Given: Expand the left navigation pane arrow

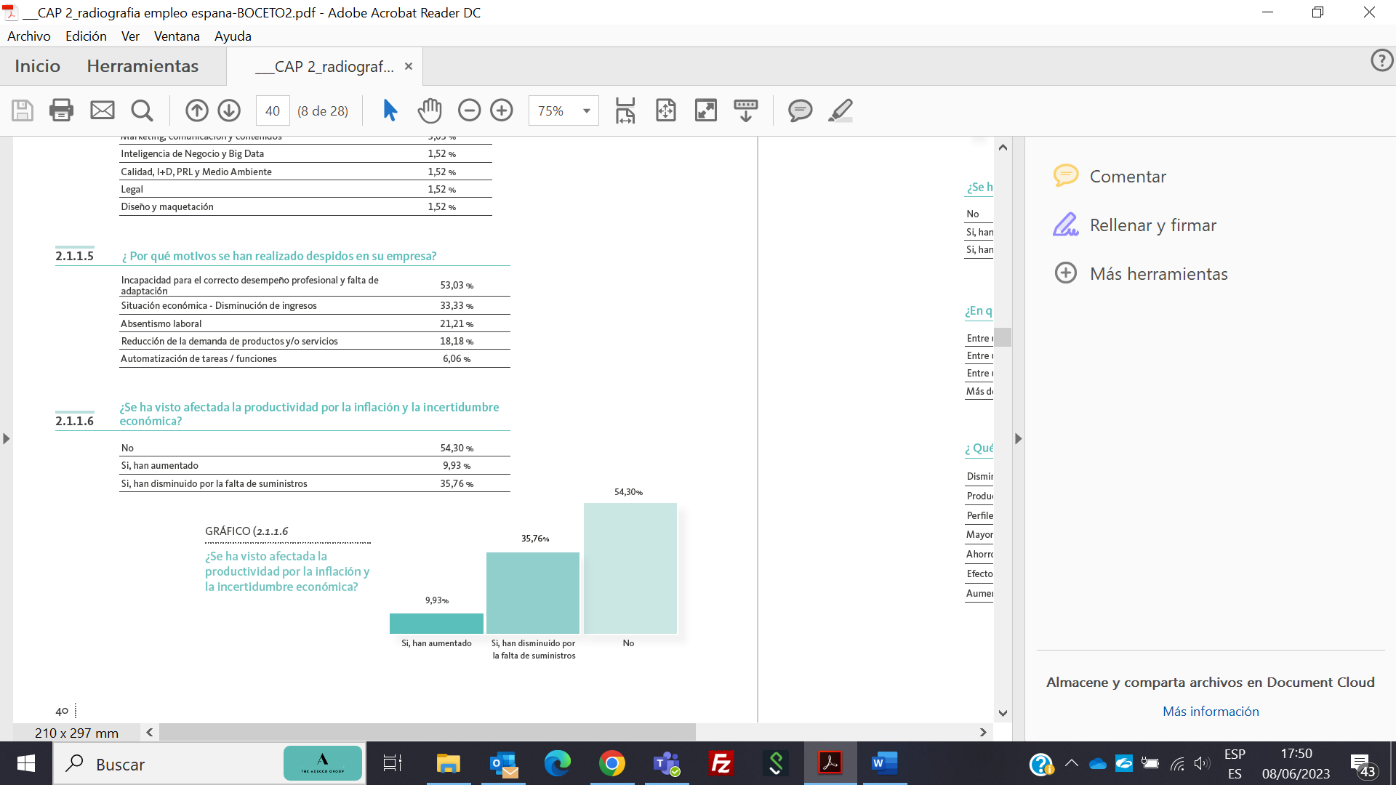Looking at the screenshot, I should [x=6, y=438].
